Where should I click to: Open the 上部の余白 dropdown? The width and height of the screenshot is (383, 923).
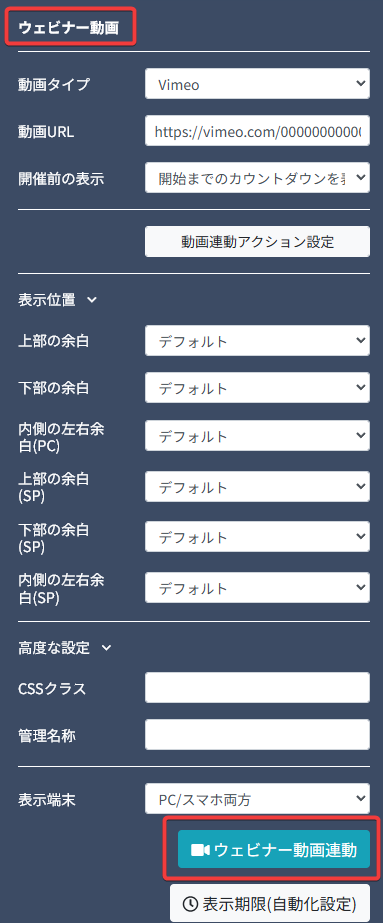257,341
